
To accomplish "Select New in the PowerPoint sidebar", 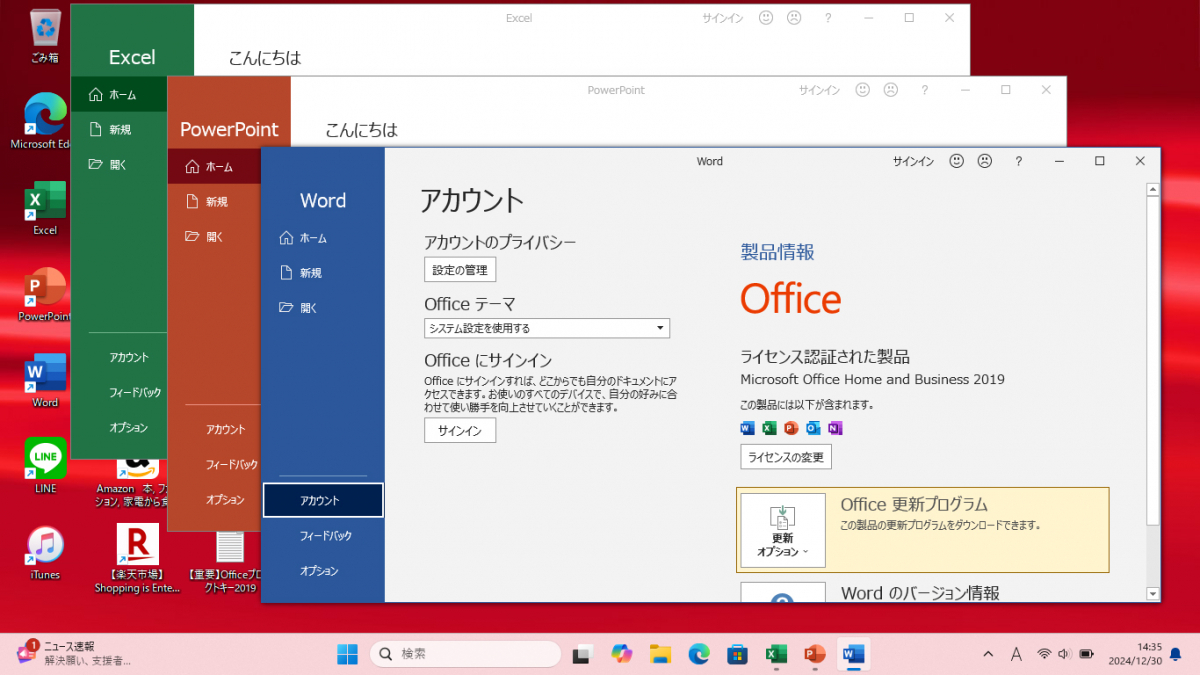I will click(213, 202).
